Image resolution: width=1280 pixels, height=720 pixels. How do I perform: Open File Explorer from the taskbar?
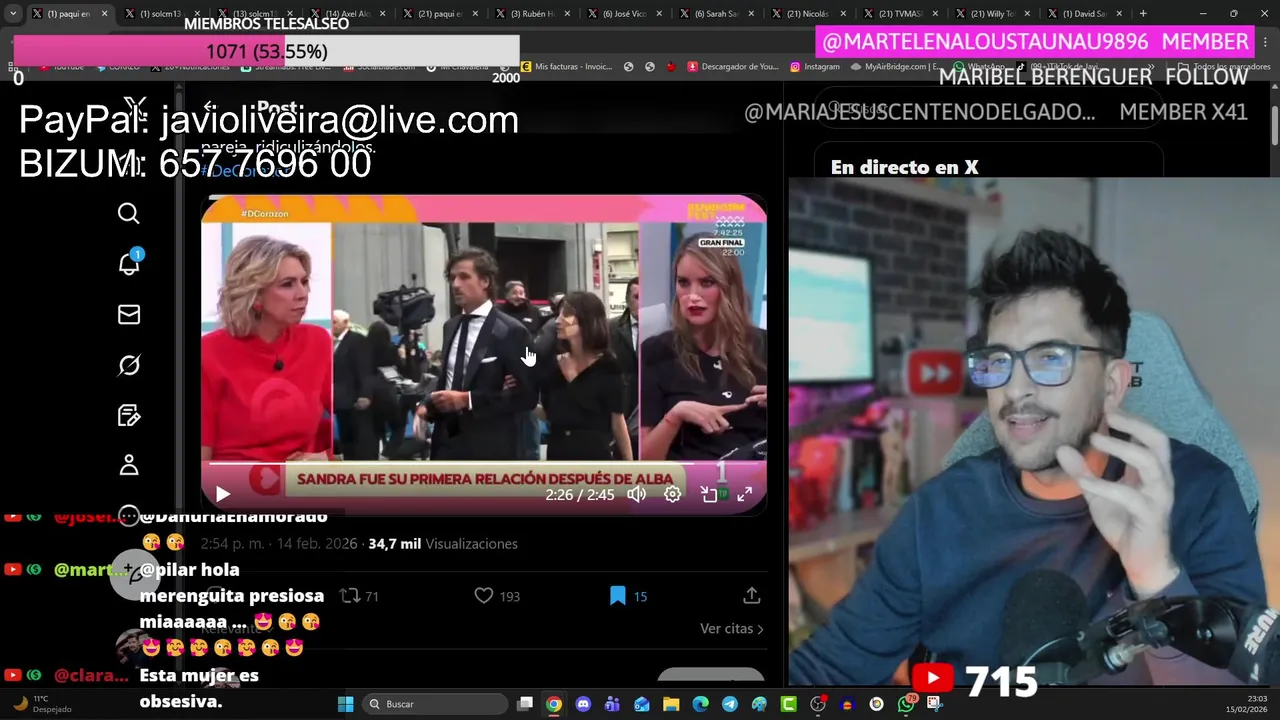pos(671,704)
